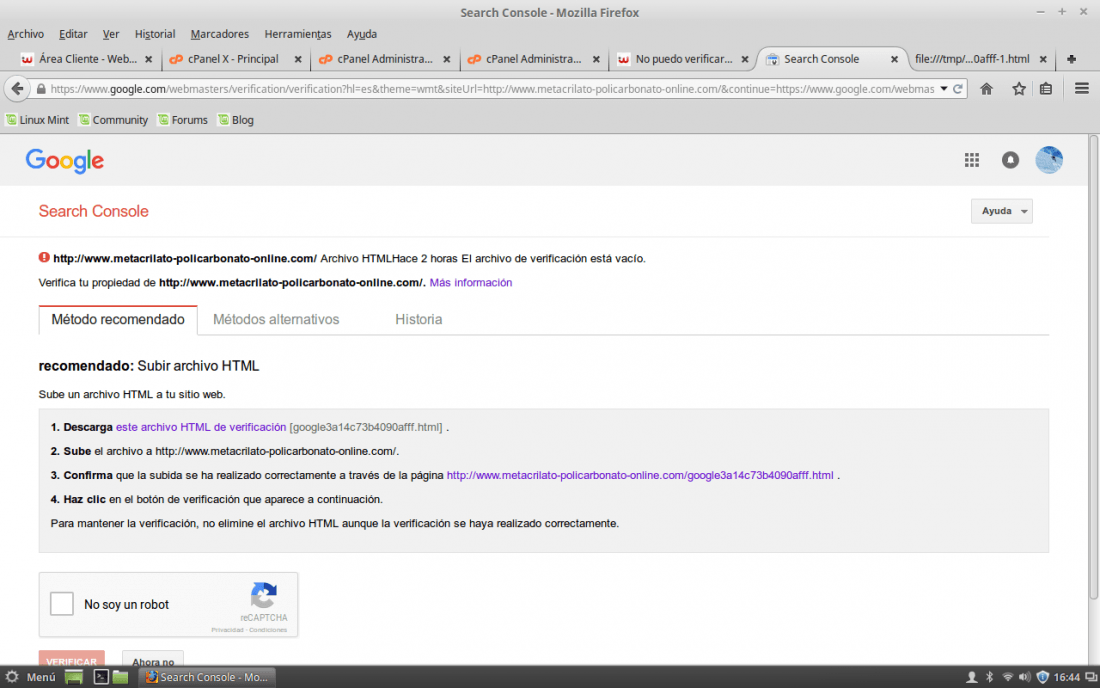Open the Más información link
1100x688 pixels.
(x=471, y=283)
